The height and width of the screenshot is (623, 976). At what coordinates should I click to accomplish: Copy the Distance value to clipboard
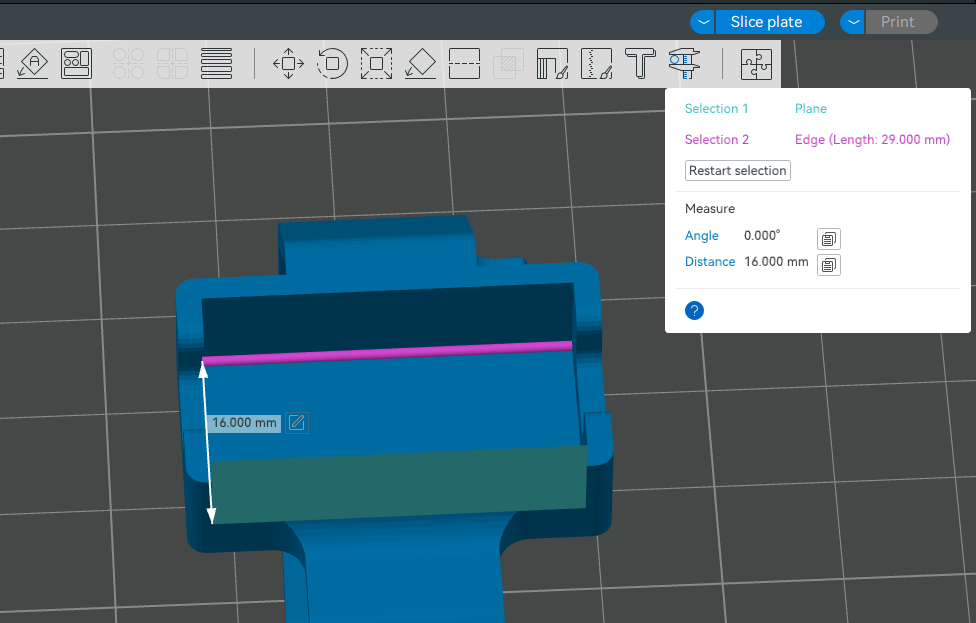[x=829, y=264]
